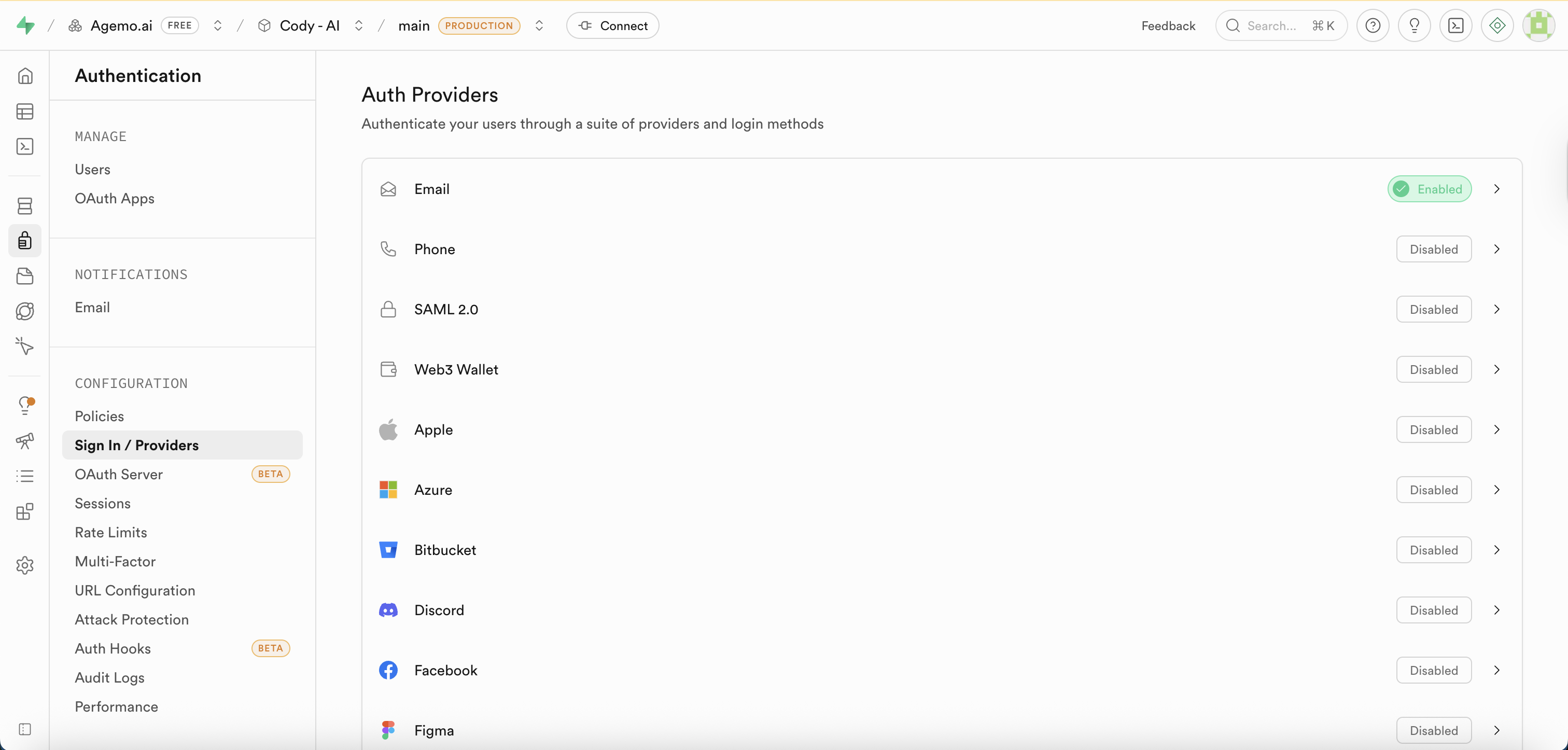The width and height of the screenshot is (1568, 750).
Task: Open the Policies menu item
Action: 99,416
